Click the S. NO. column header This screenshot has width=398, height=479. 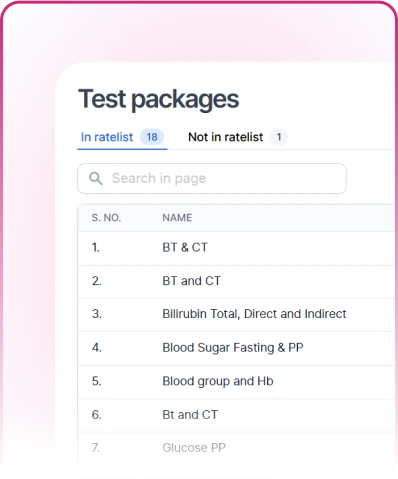point(106,218)
